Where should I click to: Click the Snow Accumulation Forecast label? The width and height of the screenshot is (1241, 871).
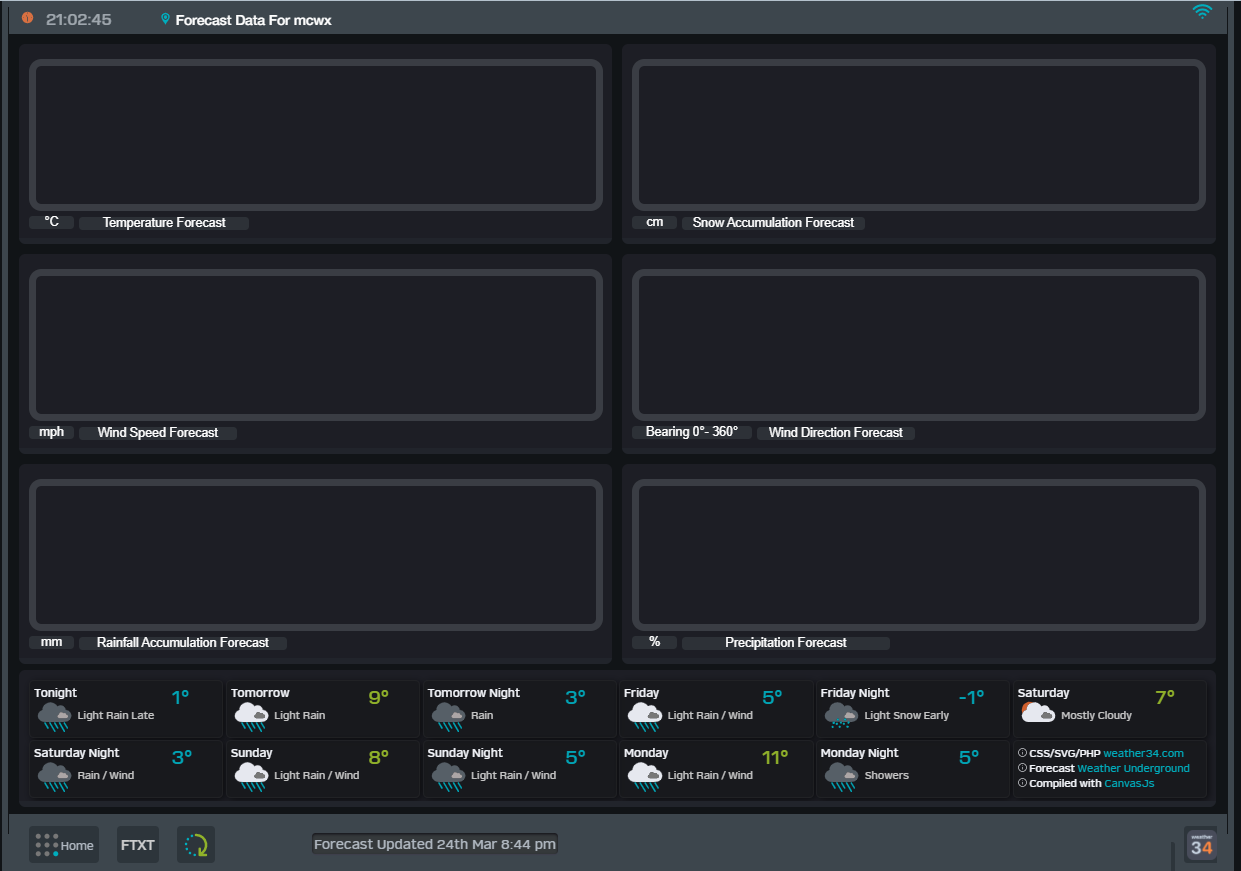(x=773, y=223)
